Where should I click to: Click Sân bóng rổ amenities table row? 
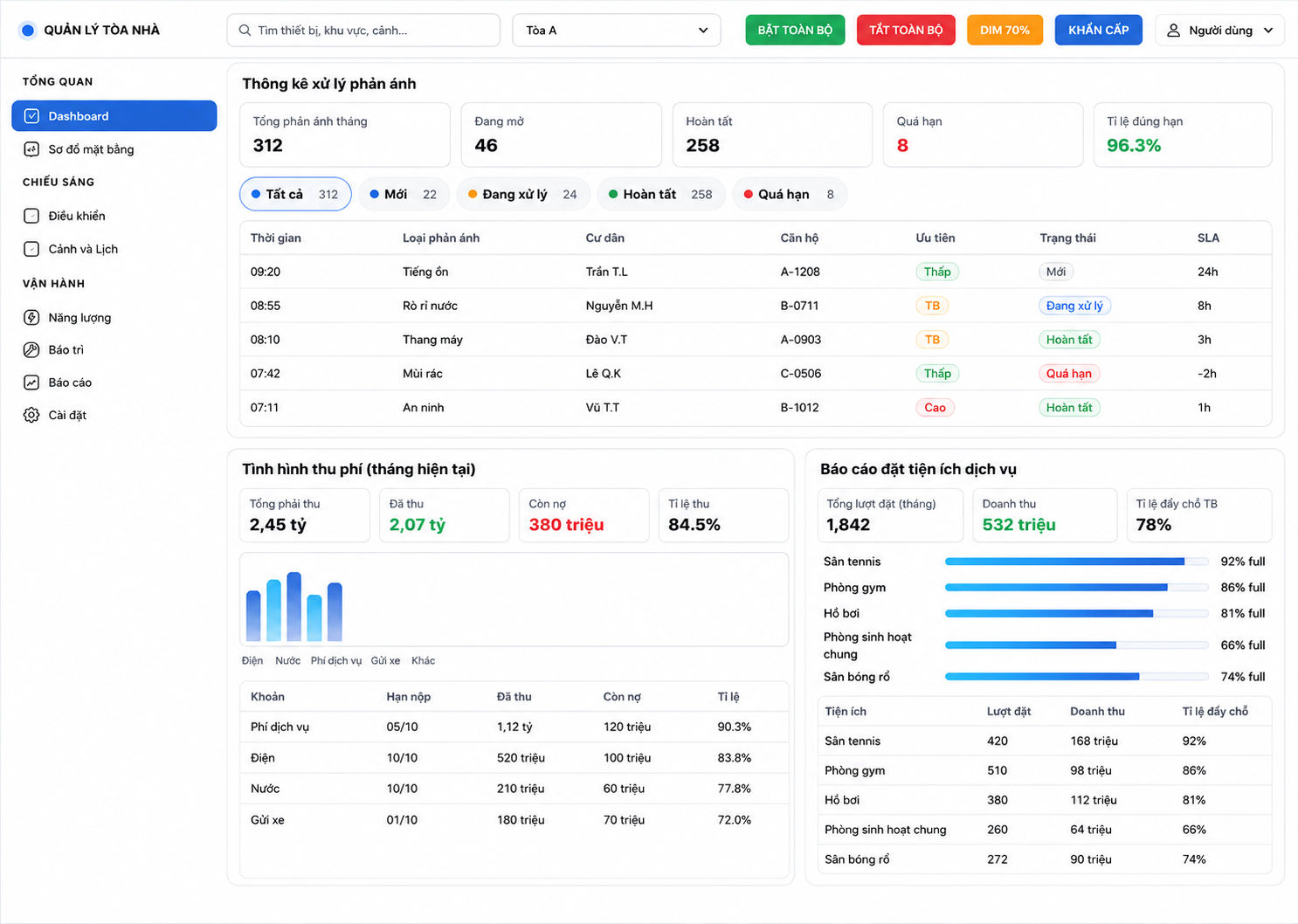click(x=1044, y=859)
